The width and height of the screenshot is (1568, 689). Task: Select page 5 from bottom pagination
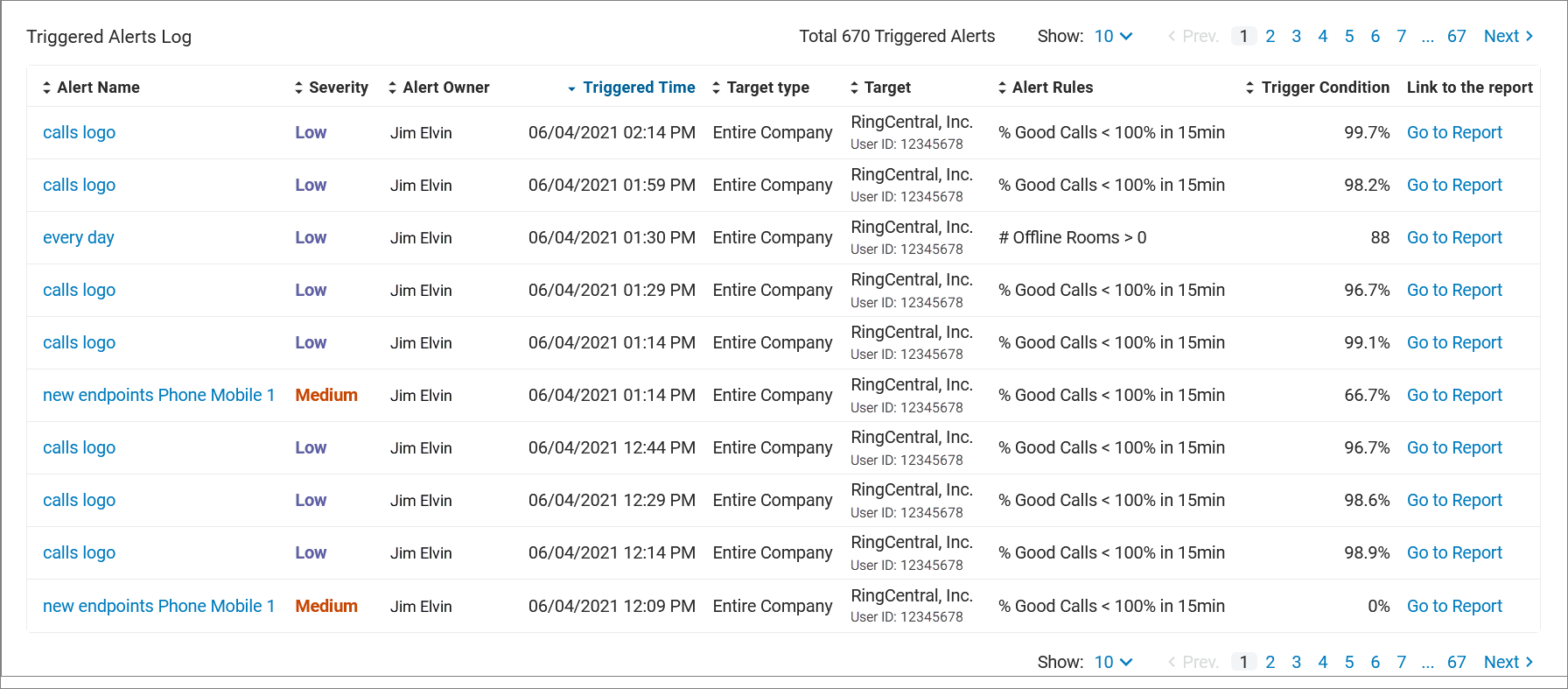tap(1349, 662)
